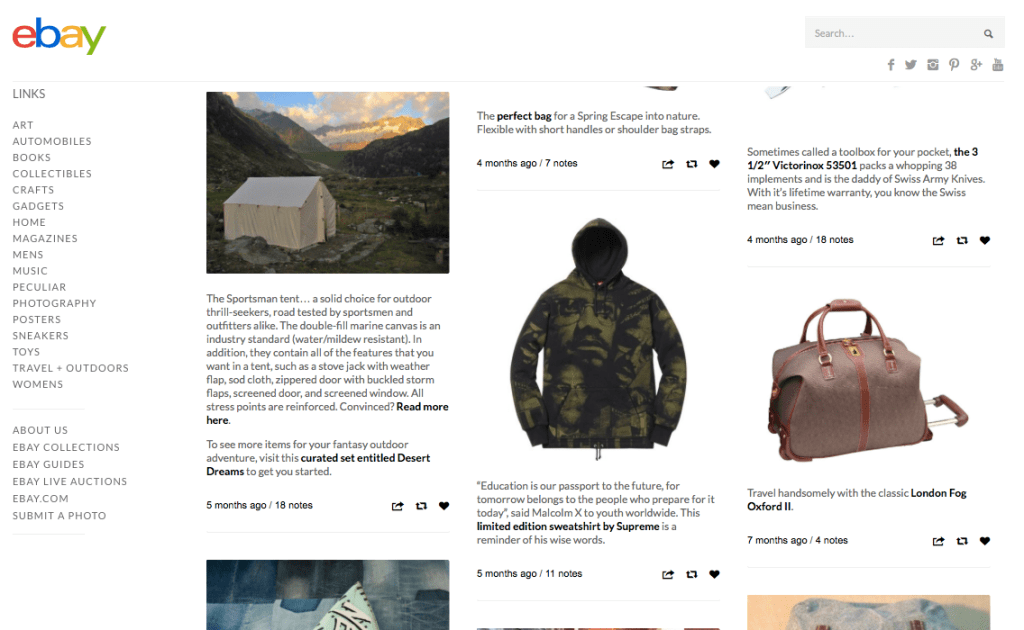1024x630 pixels.
Task: Reblog the perfect bag post
Action: (x=692, y=164)
